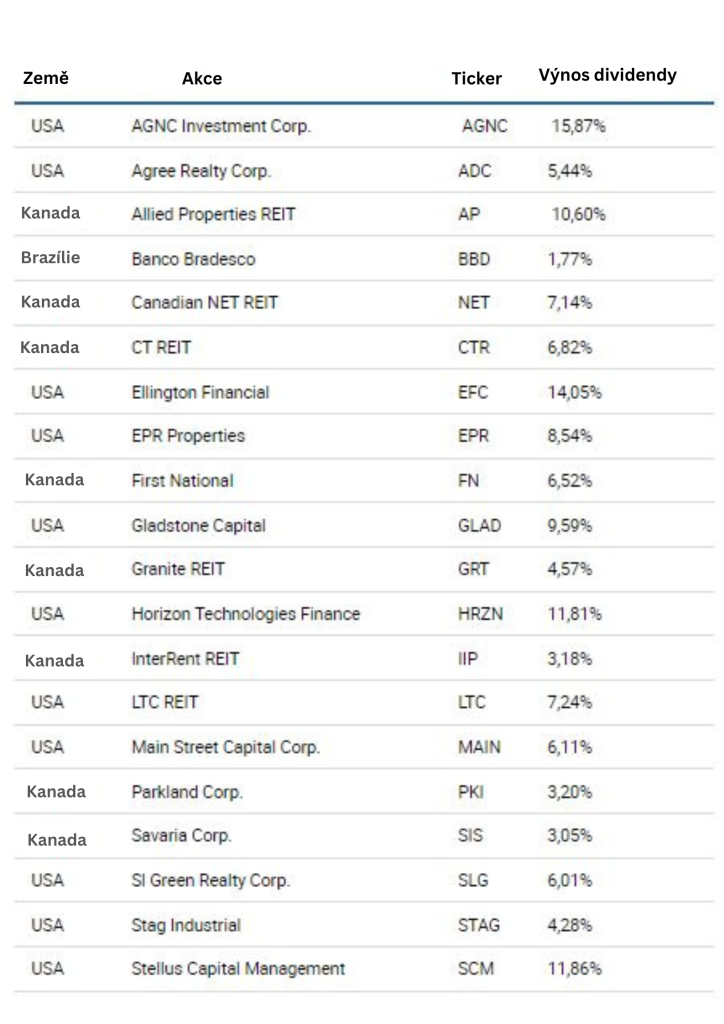Select Savaria Corp. stock name
The width and height of the screenshot is (724, 1024).
[x=181, y=836]
